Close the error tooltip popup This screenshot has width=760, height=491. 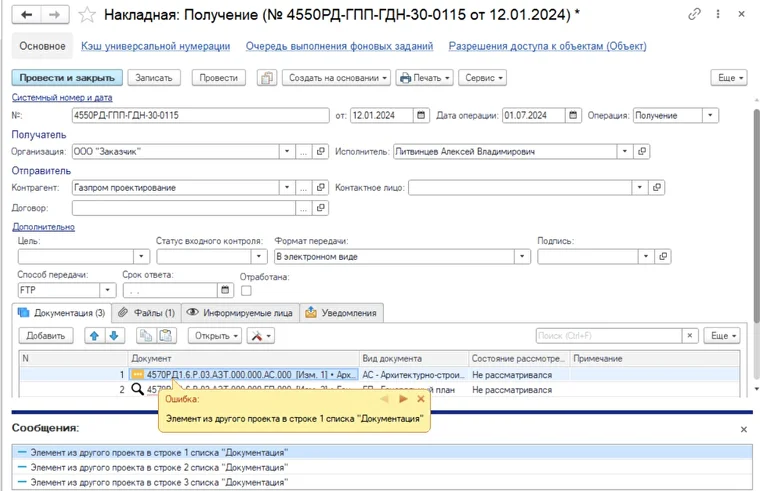(421, 399)
